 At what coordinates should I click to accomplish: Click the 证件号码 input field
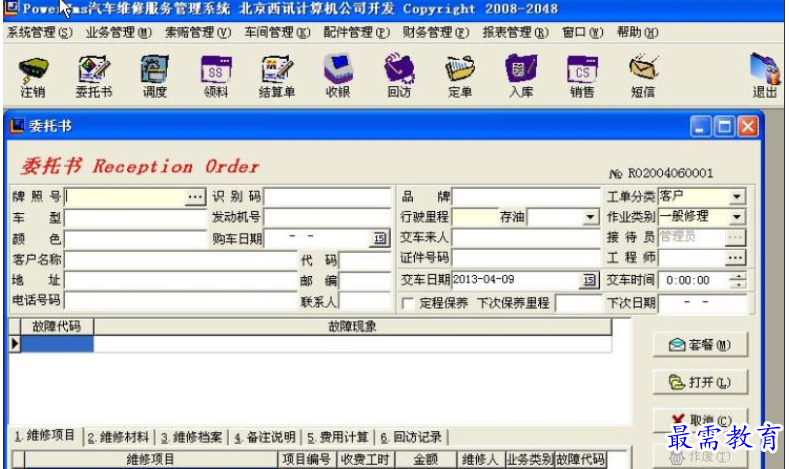coord(526,258)
